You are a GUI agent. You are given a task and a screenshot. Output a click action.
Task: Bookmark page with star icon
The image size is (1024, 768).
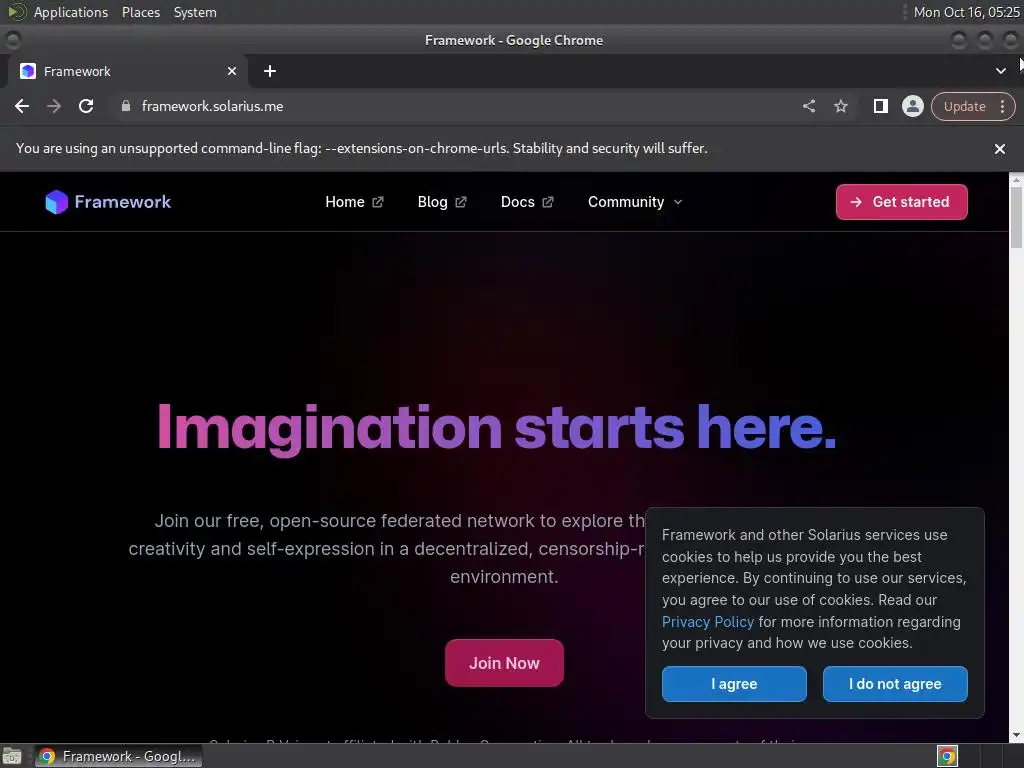click(841, 106)
